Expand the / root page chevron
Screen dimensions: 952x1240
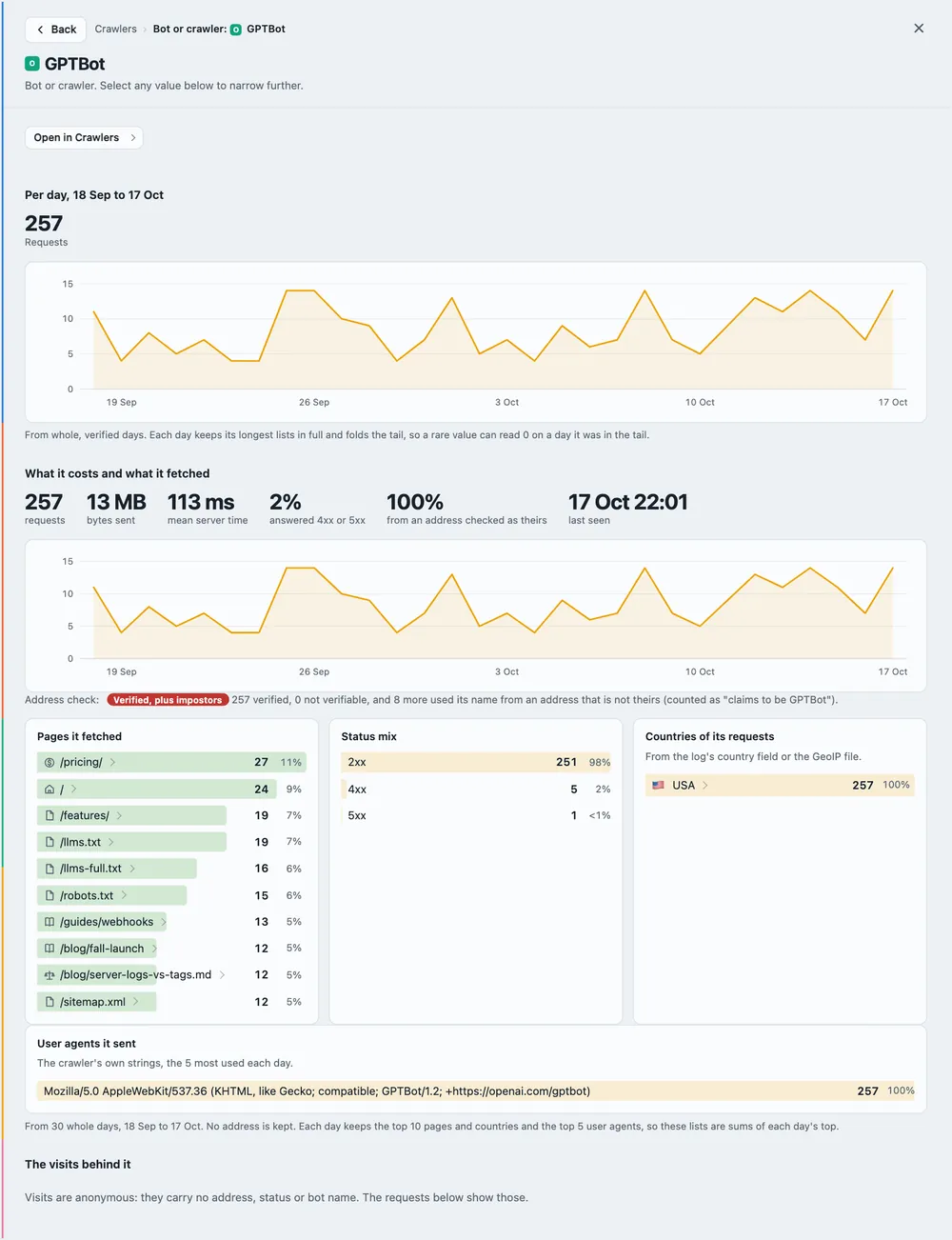(x=74, y=790)
